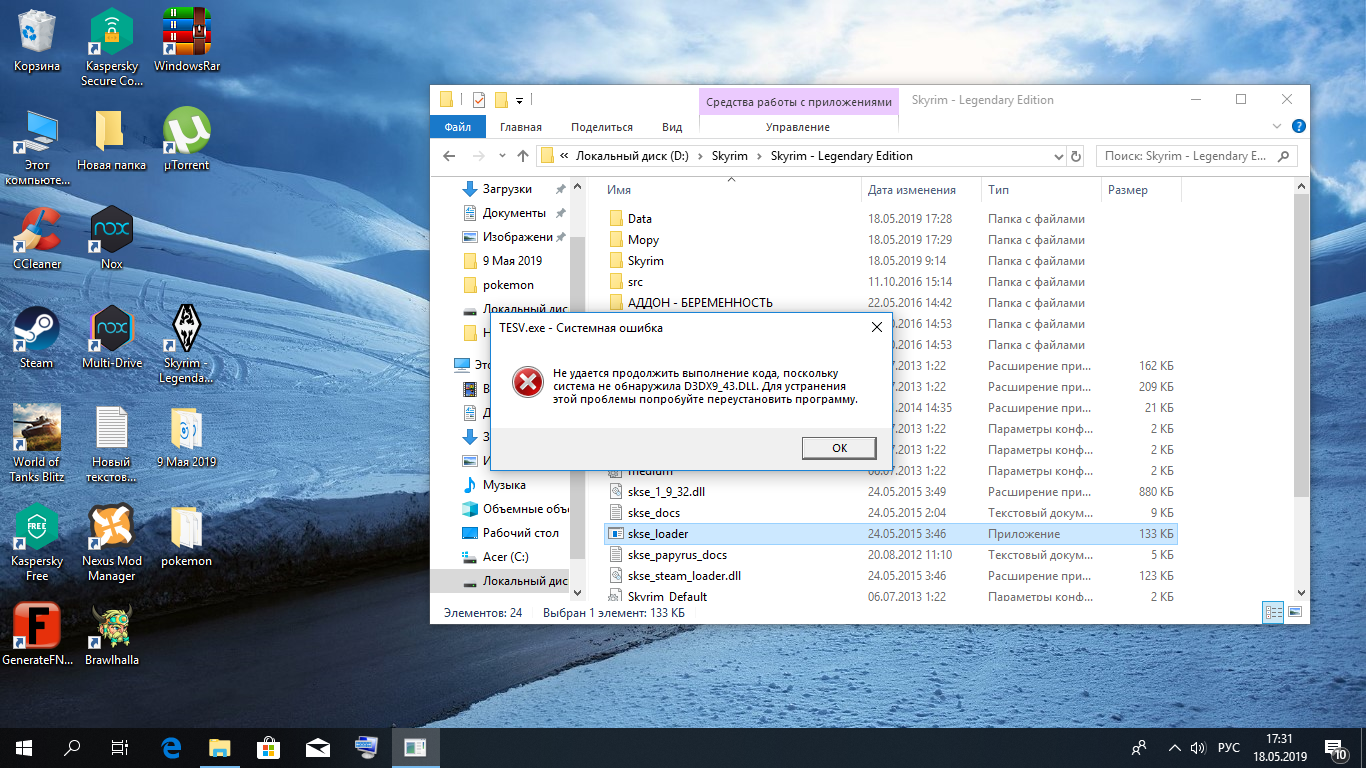The height and width of the screenshot is (768, 1366).
Task: Close the system error dialog with X
Action: (876, 327)
